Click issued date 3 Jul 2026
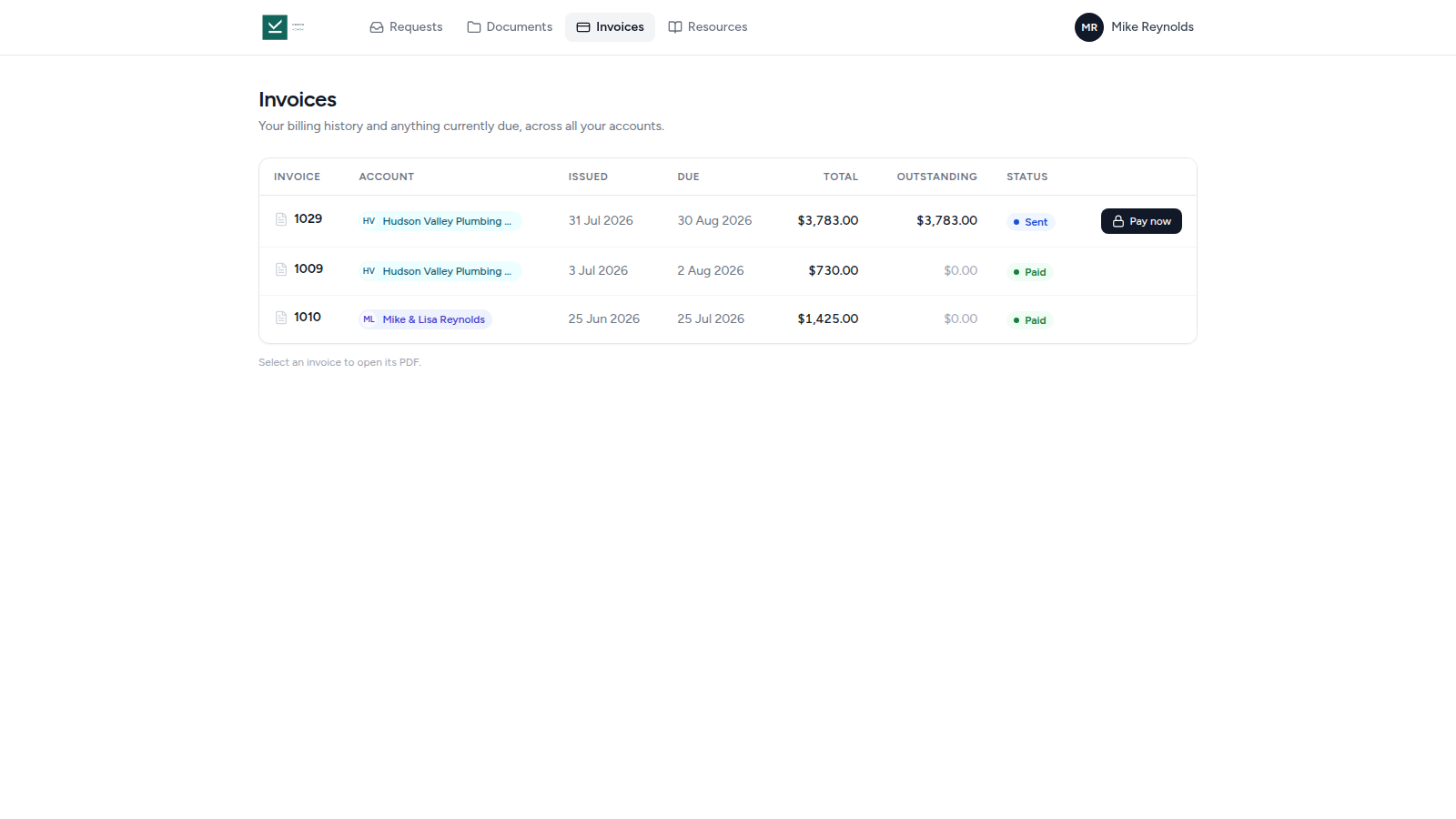The image size is (1456, 819). coord(598,271)
